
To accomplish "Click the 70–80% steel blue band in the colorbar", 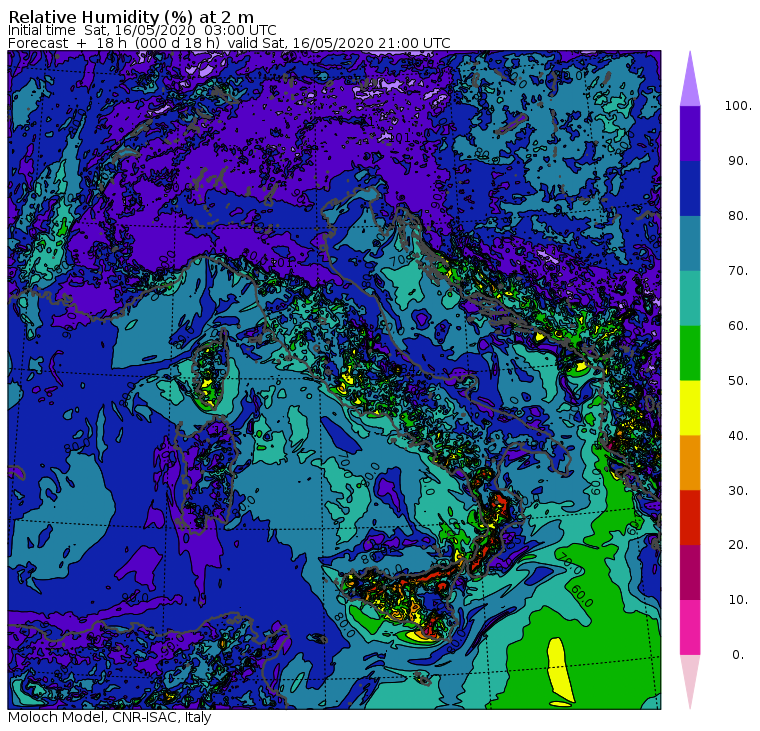I will click(690, 243).
